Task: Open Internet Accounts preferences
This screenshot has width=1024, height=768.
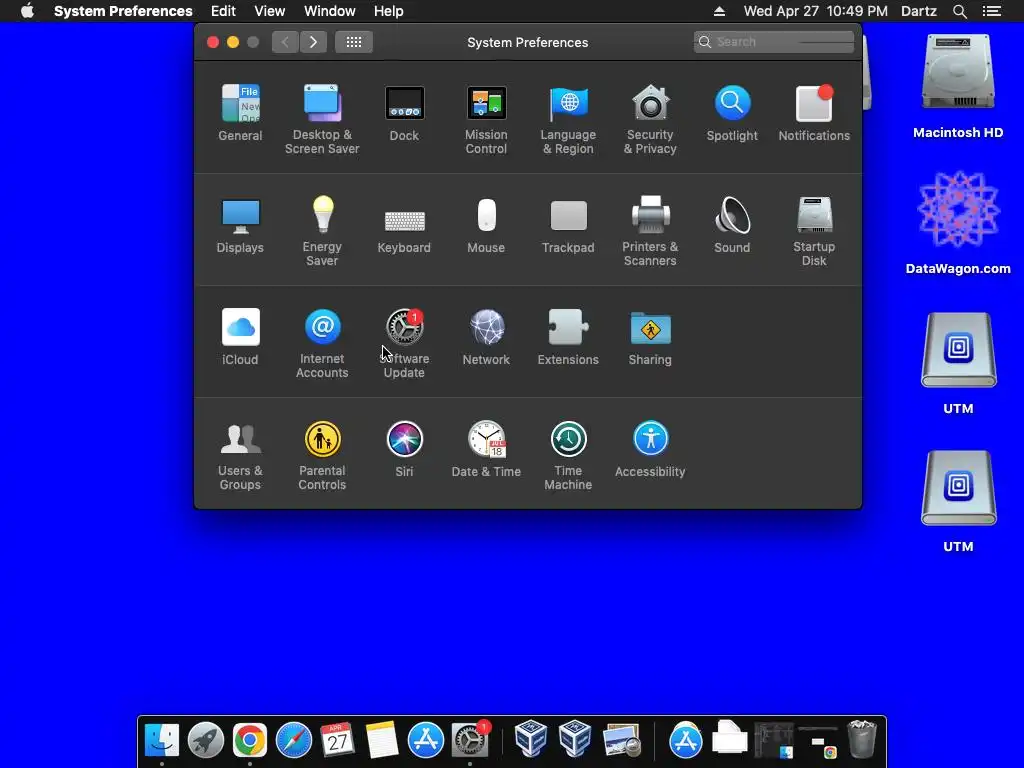Action: 322,344
